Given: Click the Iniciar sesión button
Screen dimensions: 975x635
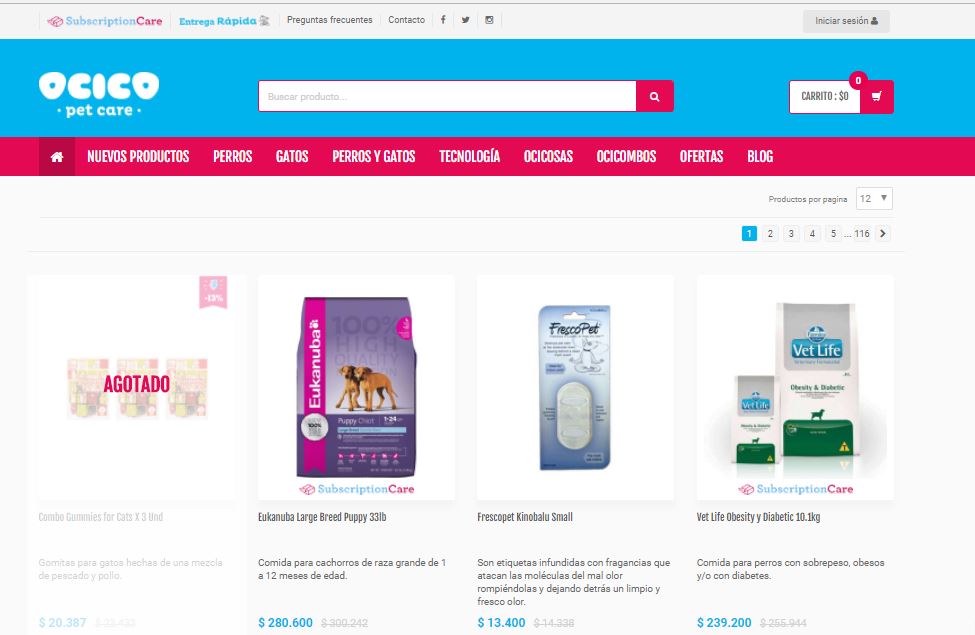Looking at the screenshot, I should click(x=846, y=21).
